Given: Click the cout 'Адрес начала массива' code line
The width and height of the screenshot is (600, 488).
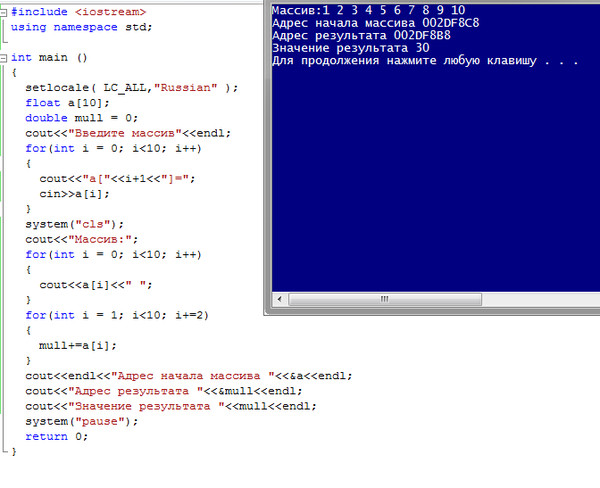Looking at the screenshot, I should tap(189, 376).
